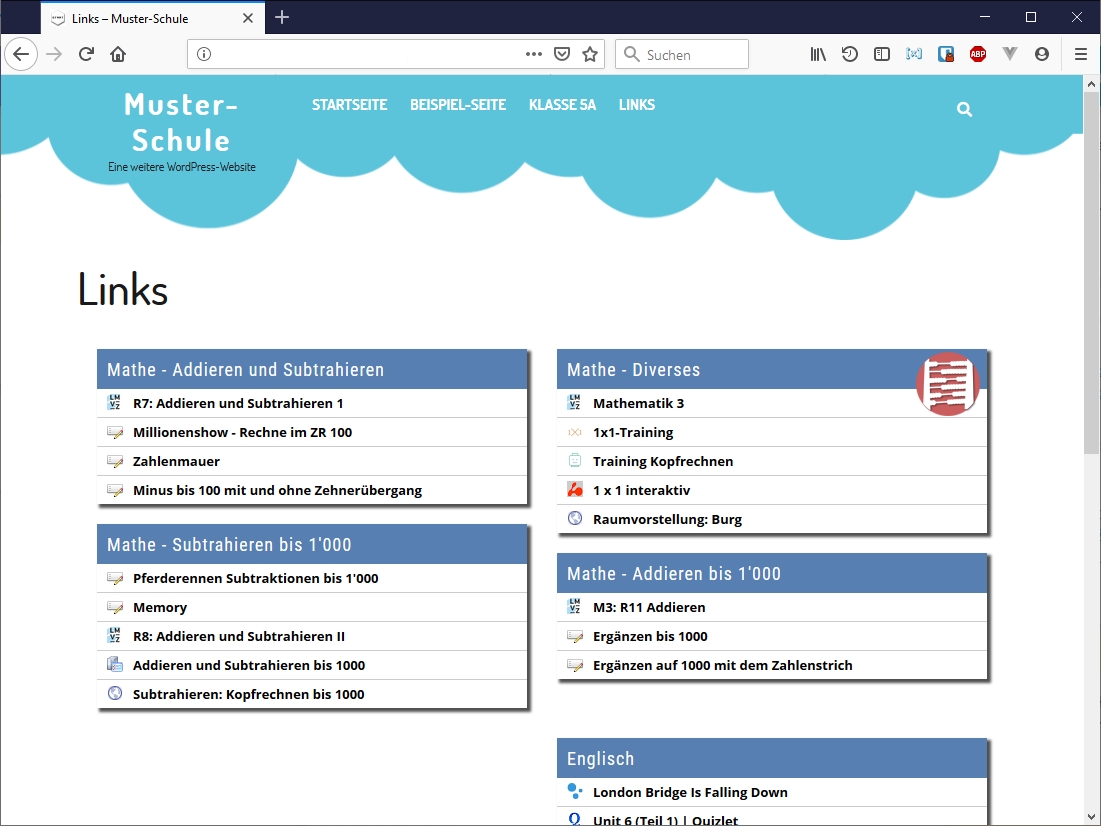This screenshot has width=1101, height=826.
Task: Open the Mathematik 3 link
Action: [638, 403]
